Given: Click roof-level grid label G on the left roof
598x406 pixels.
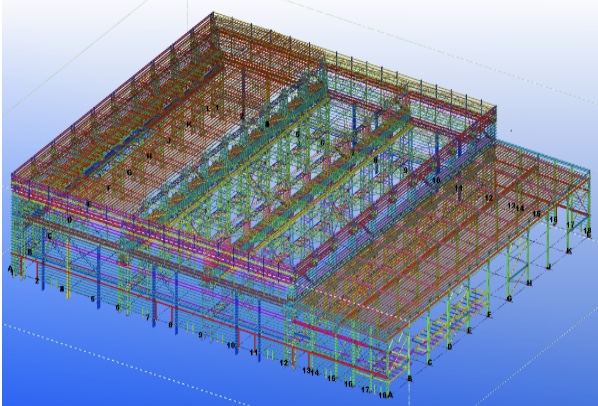Looking at the screenshot, I should click(x=129, y=172).
